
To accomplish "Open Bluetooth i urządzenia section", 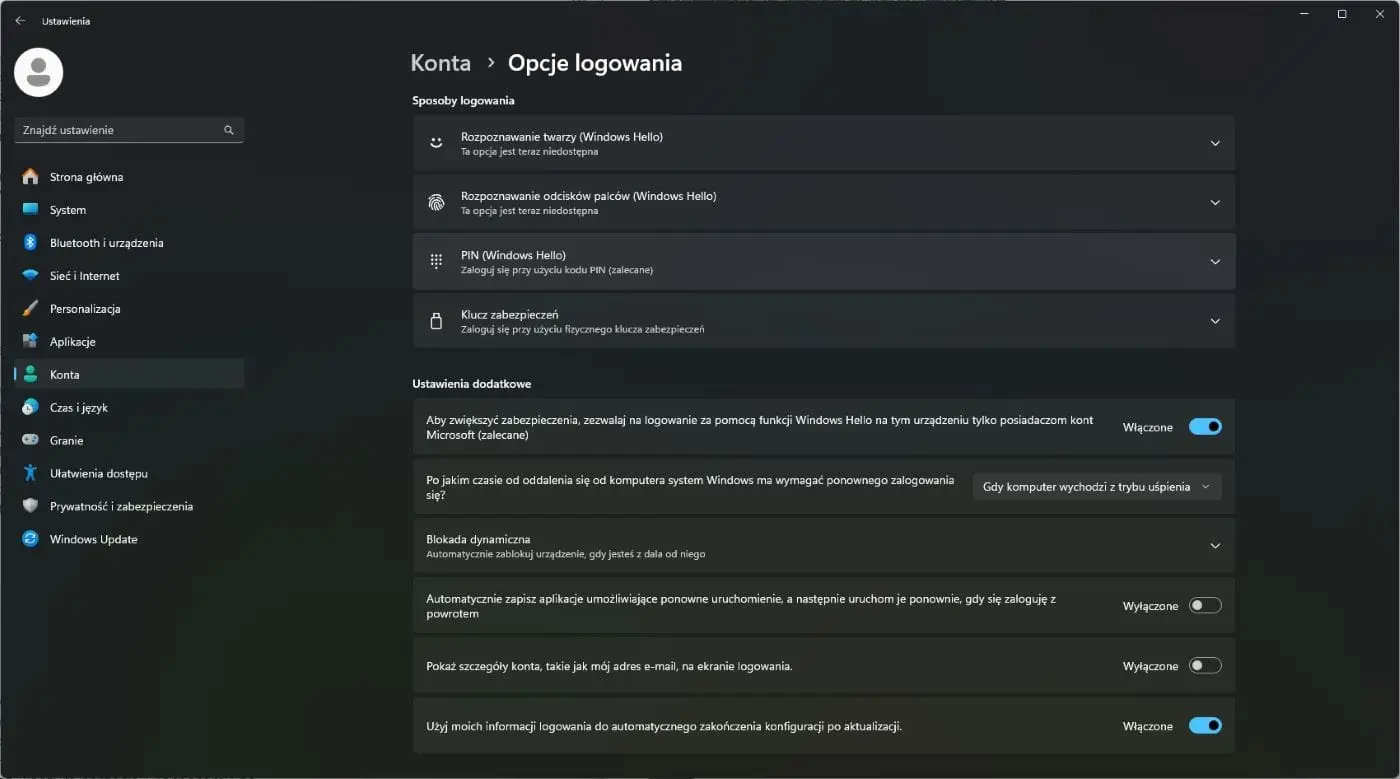I will tap(129, 243).
